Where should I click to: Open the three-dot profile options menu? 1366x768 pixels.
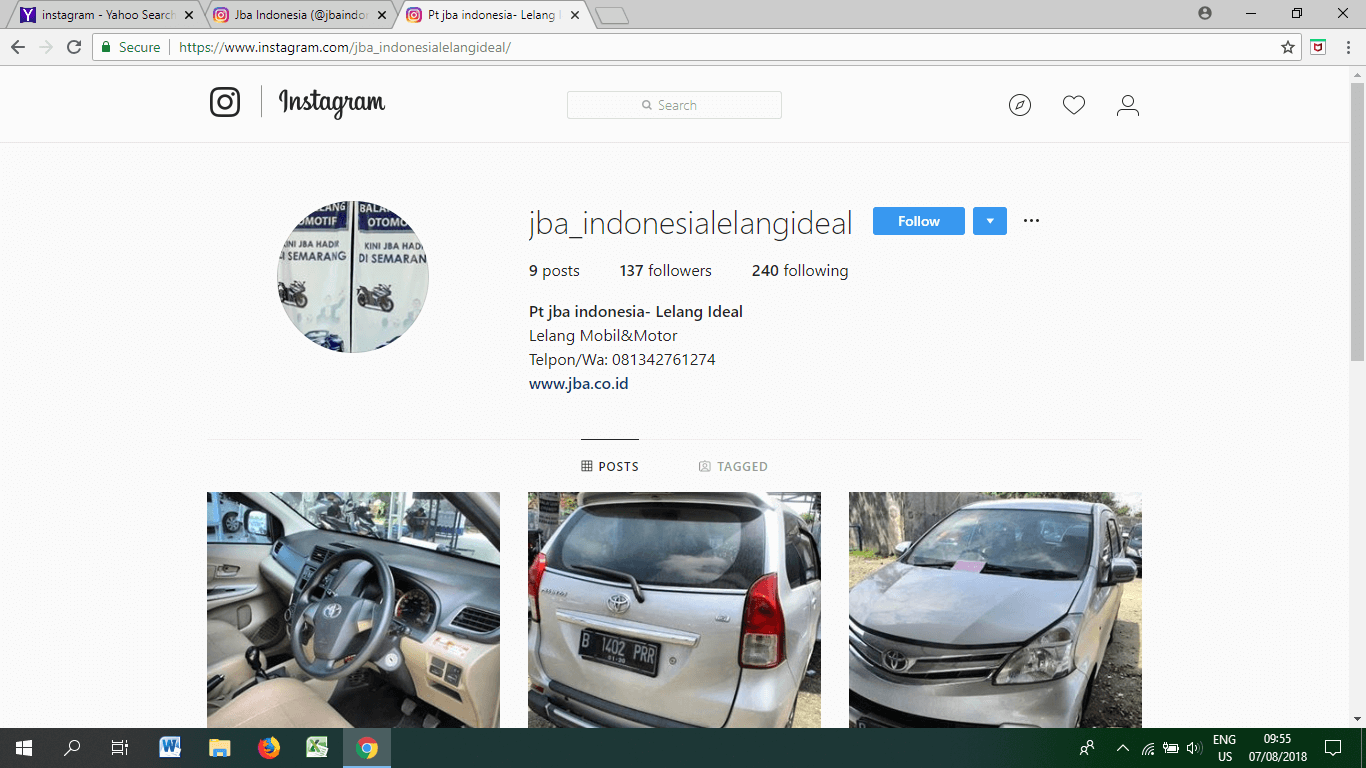click(1031, 221)
